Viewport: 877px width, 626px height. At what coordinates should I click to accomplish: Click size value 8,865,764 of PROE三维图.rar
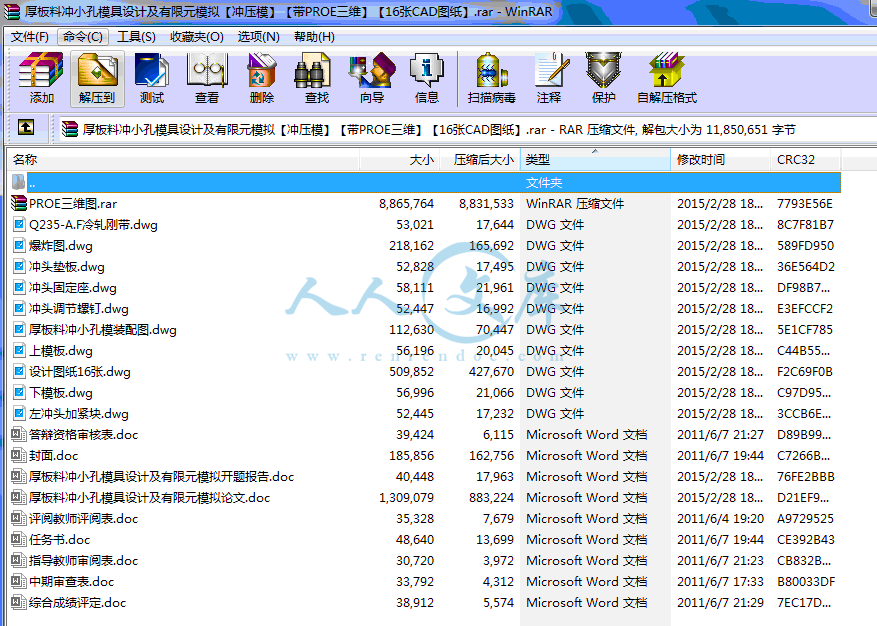pos(406,204)
